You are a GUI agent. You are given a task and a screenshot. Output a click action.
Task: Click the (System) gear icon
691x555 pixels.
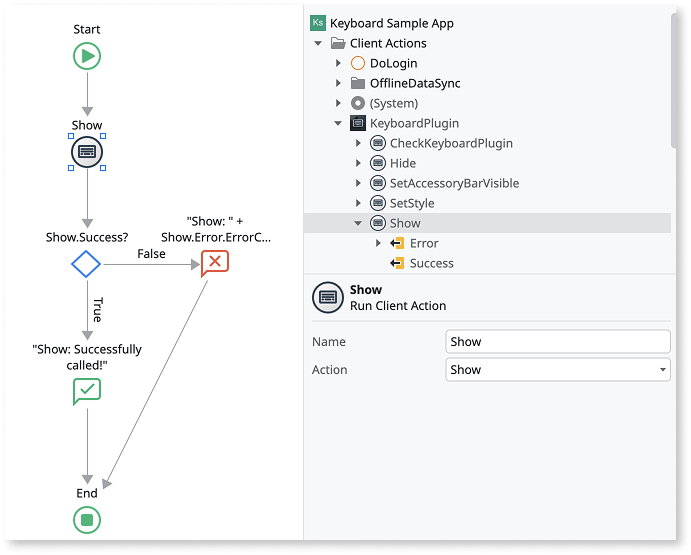[x=358, y=103]
